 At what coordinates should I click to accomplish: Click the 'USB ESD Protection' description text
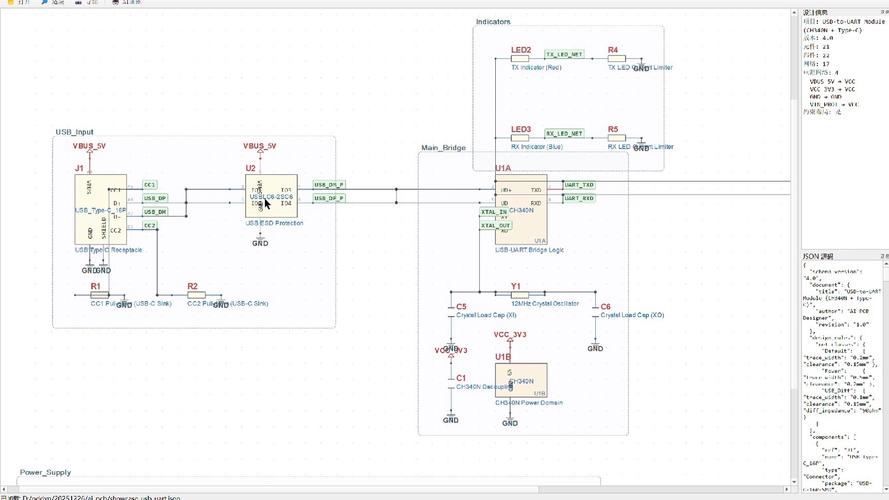click(x=274, y=223)
